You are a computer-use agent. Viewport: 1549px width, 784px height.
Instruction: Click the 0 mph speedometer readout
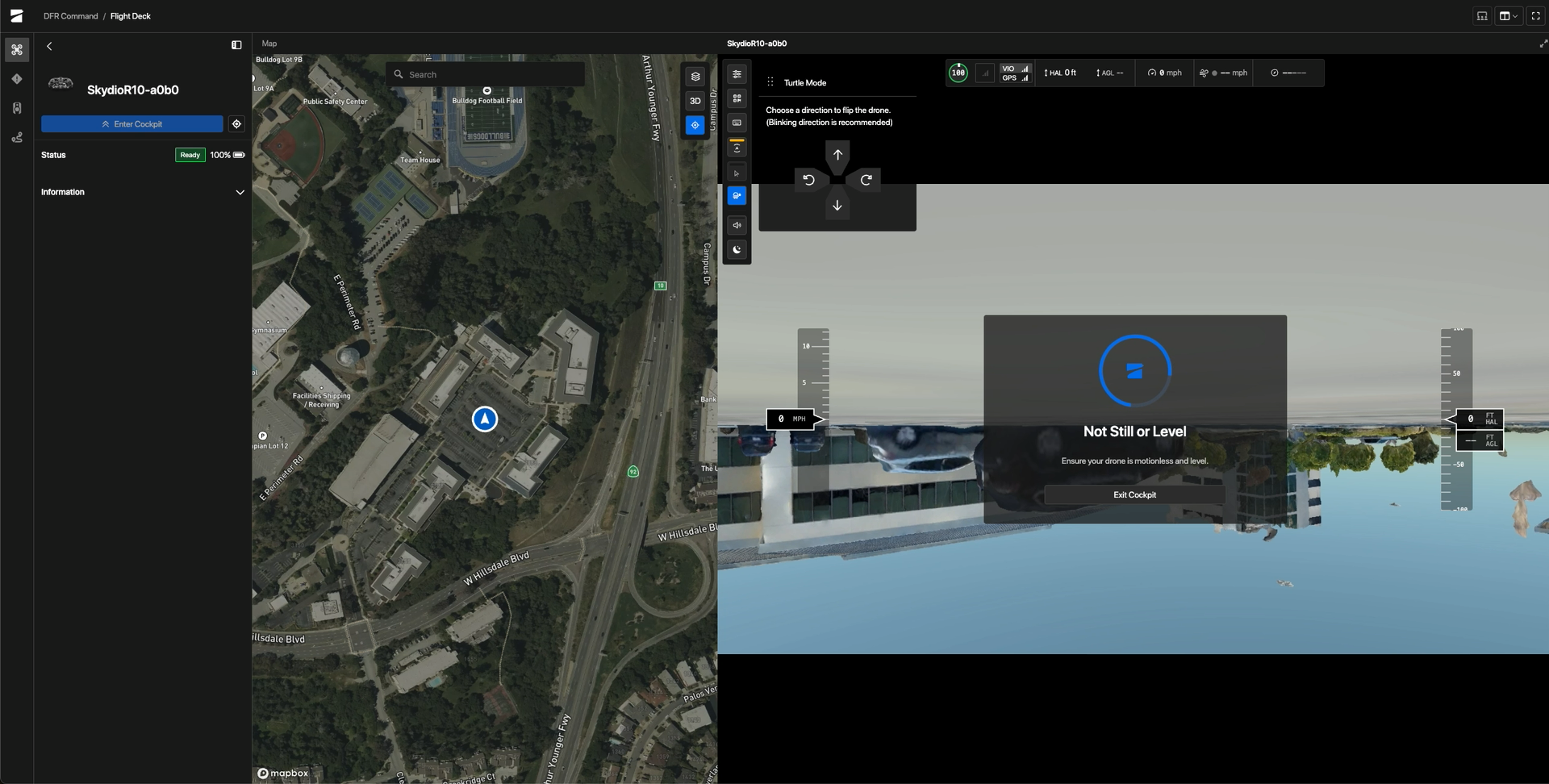point(1164,73)
